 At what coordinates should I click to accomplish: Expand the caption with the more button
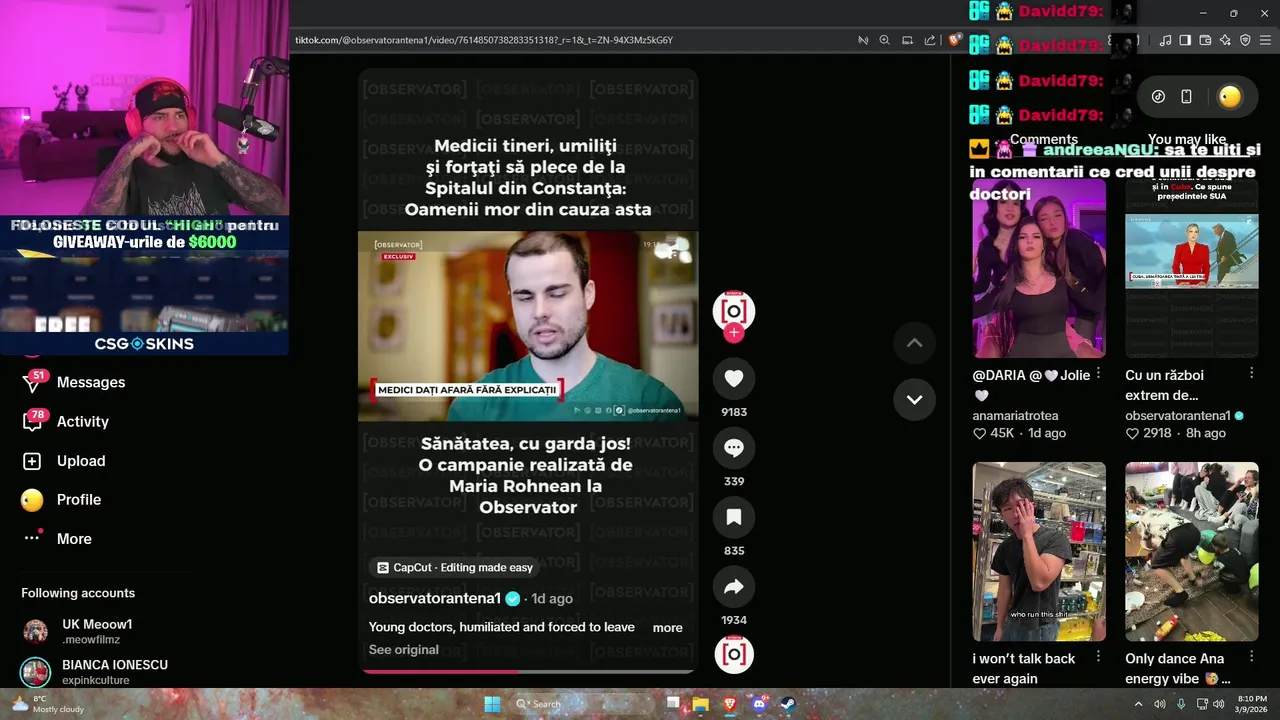point(667,628)
